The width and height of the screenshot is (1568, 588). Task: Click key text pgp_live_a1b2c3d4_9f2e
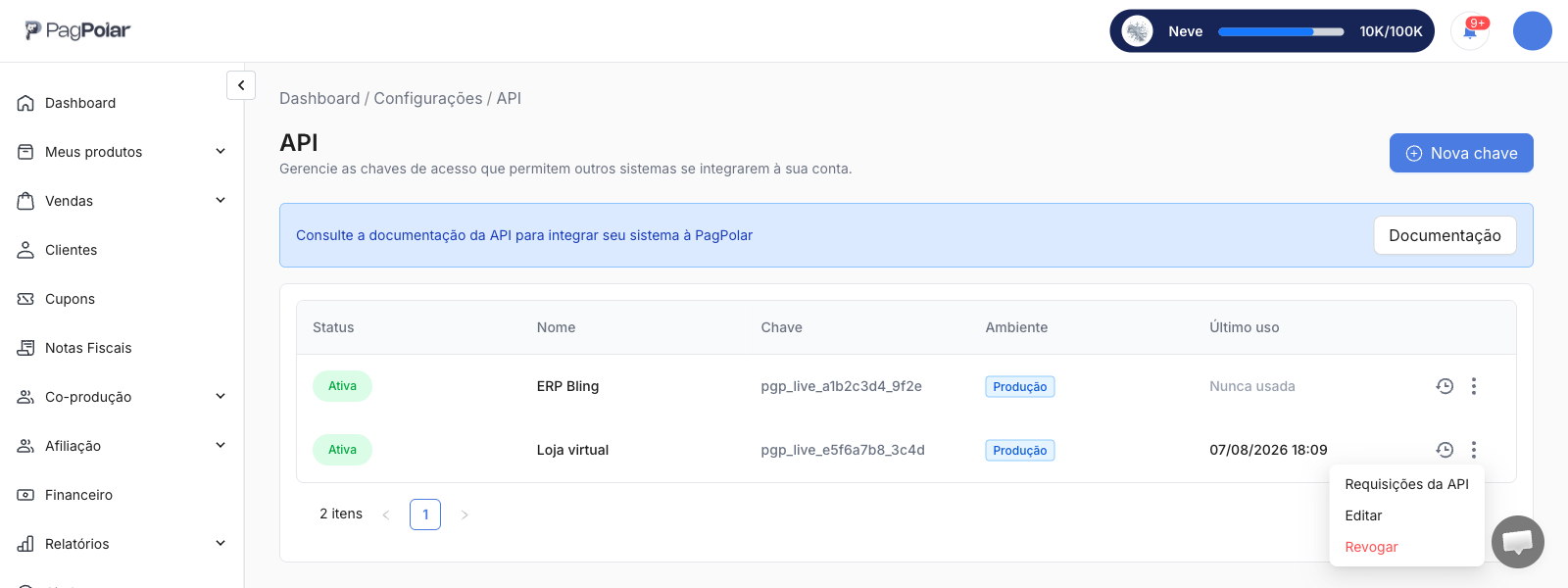tap(842, 386)
